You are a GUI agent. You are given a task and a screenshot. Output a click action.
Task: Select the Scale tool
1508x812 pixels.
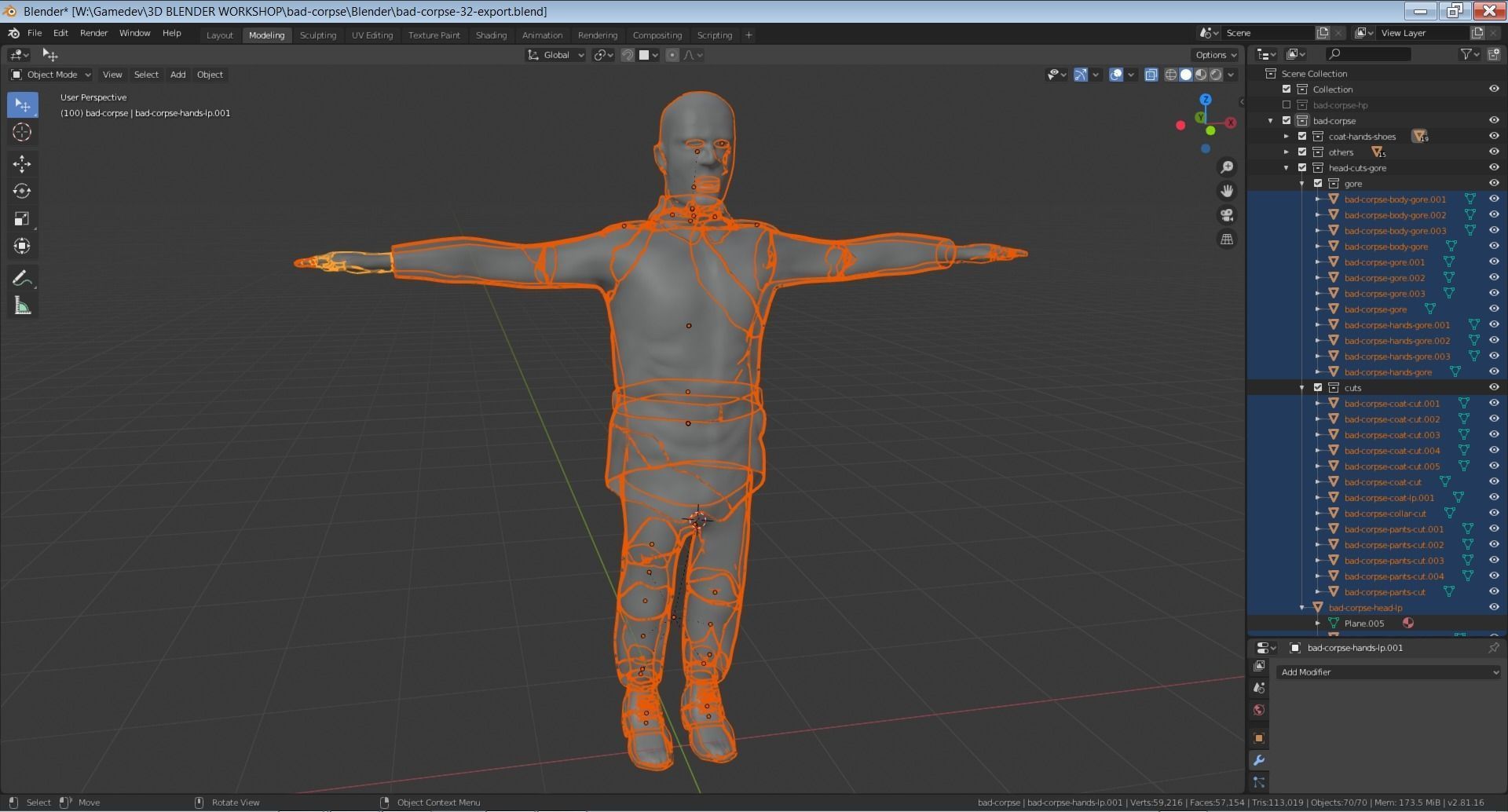pyautogui.click(x=22, y=218)
